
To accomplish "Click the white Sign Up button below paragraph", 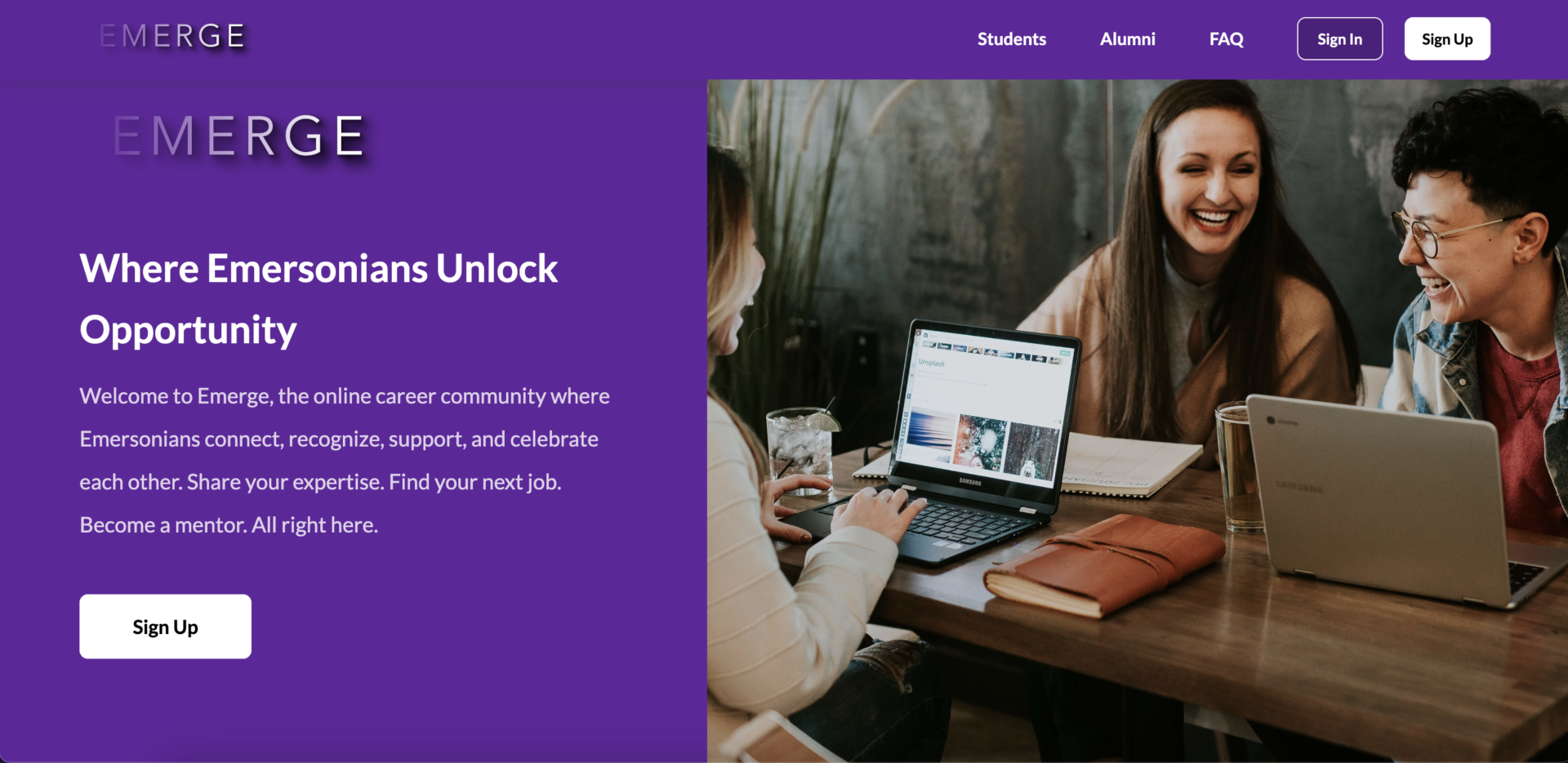I will (x=165, y=627).
